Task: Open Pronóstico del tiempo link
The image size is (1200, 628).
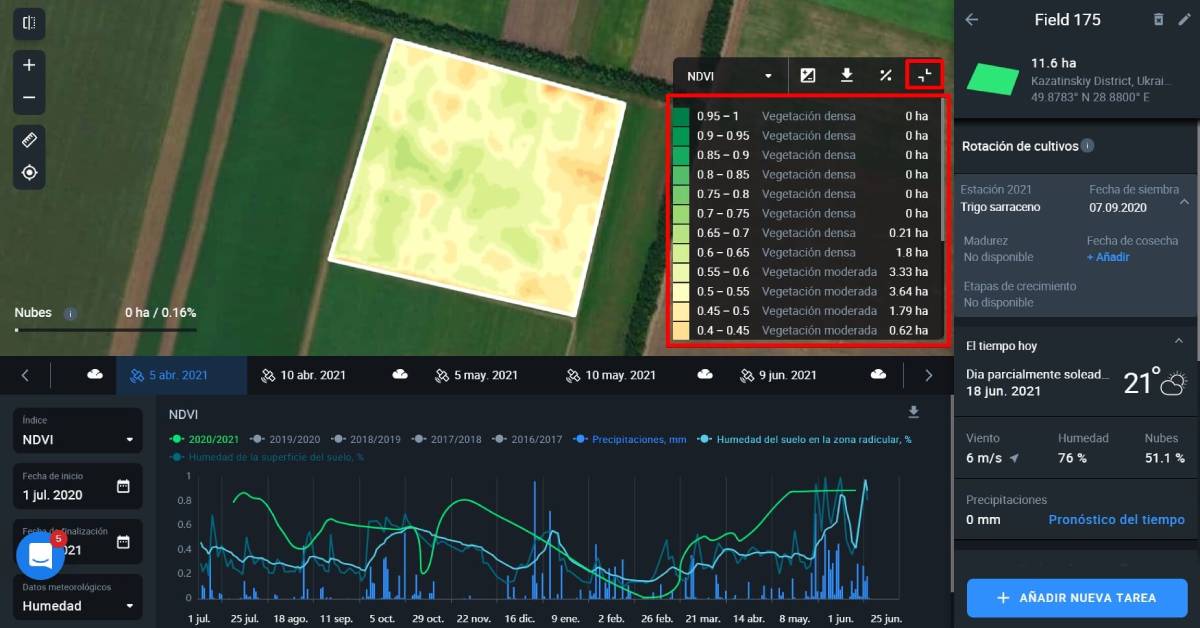Action: 1116,519
